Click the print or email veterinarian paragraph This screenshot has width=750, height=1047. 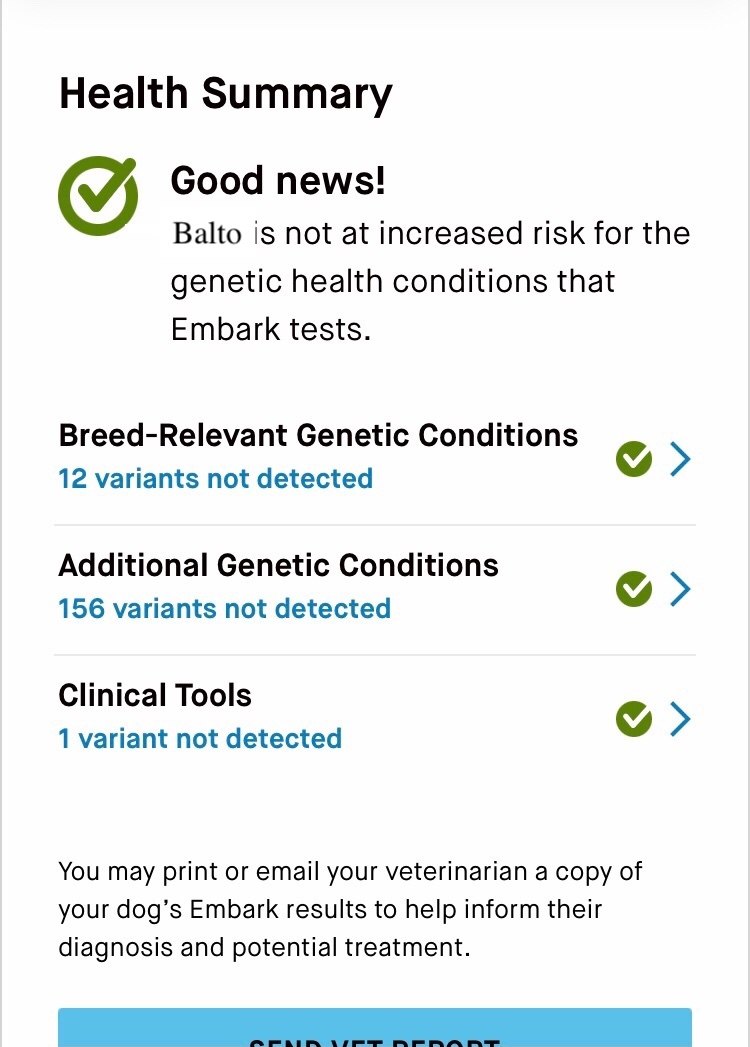coord(351,909)
